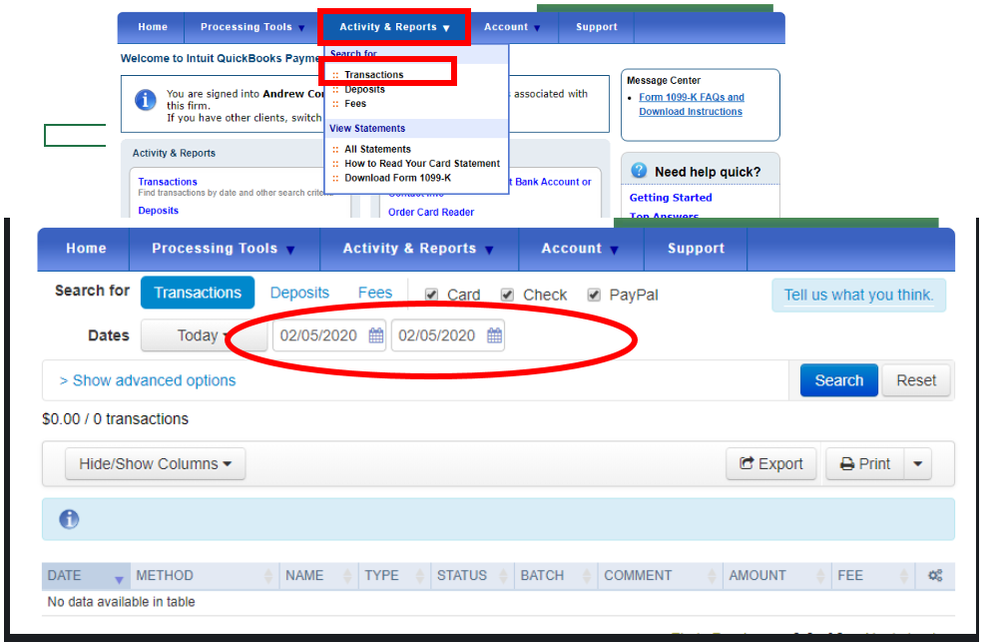Go to Home in lower navbar
The image size is (999, 642).
coord(86,248)
